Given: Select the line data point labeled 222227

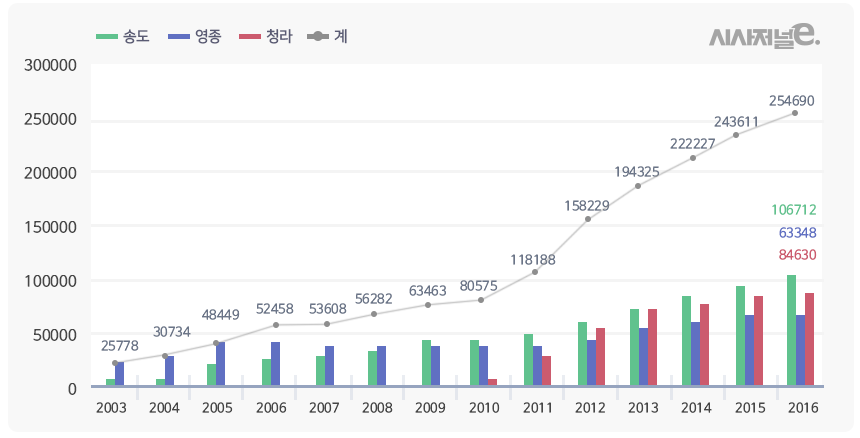Looking at the screenshot, I should point(692,158).
